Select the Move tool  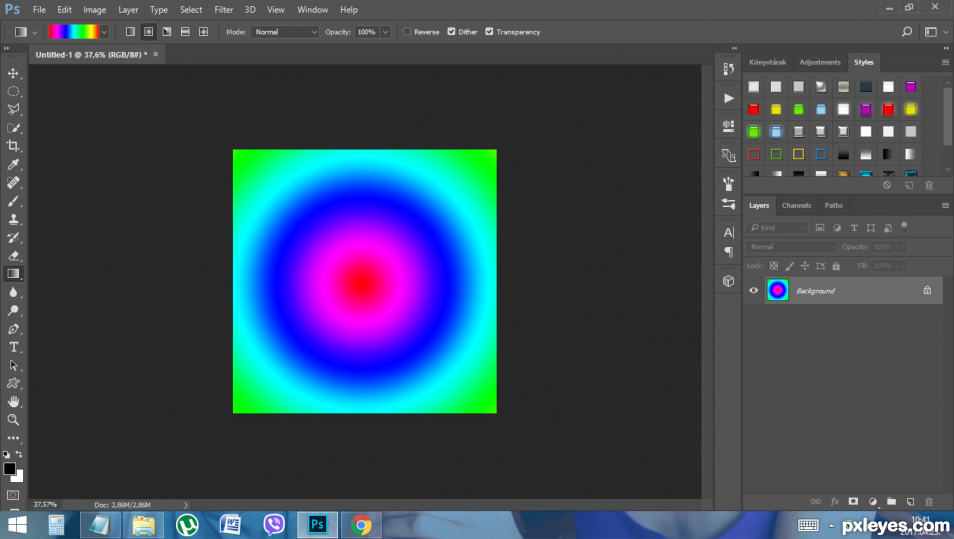(13, 73)
